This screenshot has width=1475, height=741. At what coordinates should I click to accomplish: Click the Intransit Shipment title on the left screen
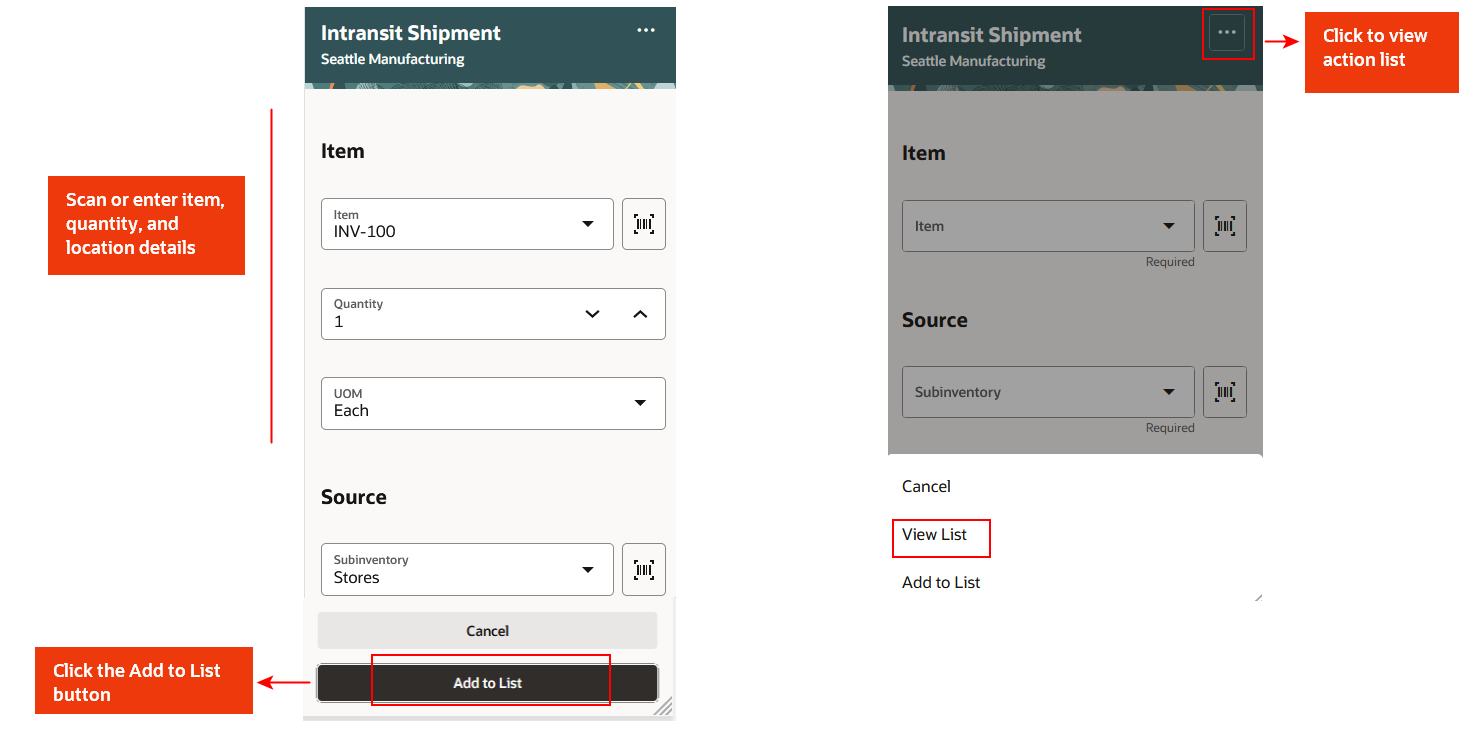click(x=411, y=33)
